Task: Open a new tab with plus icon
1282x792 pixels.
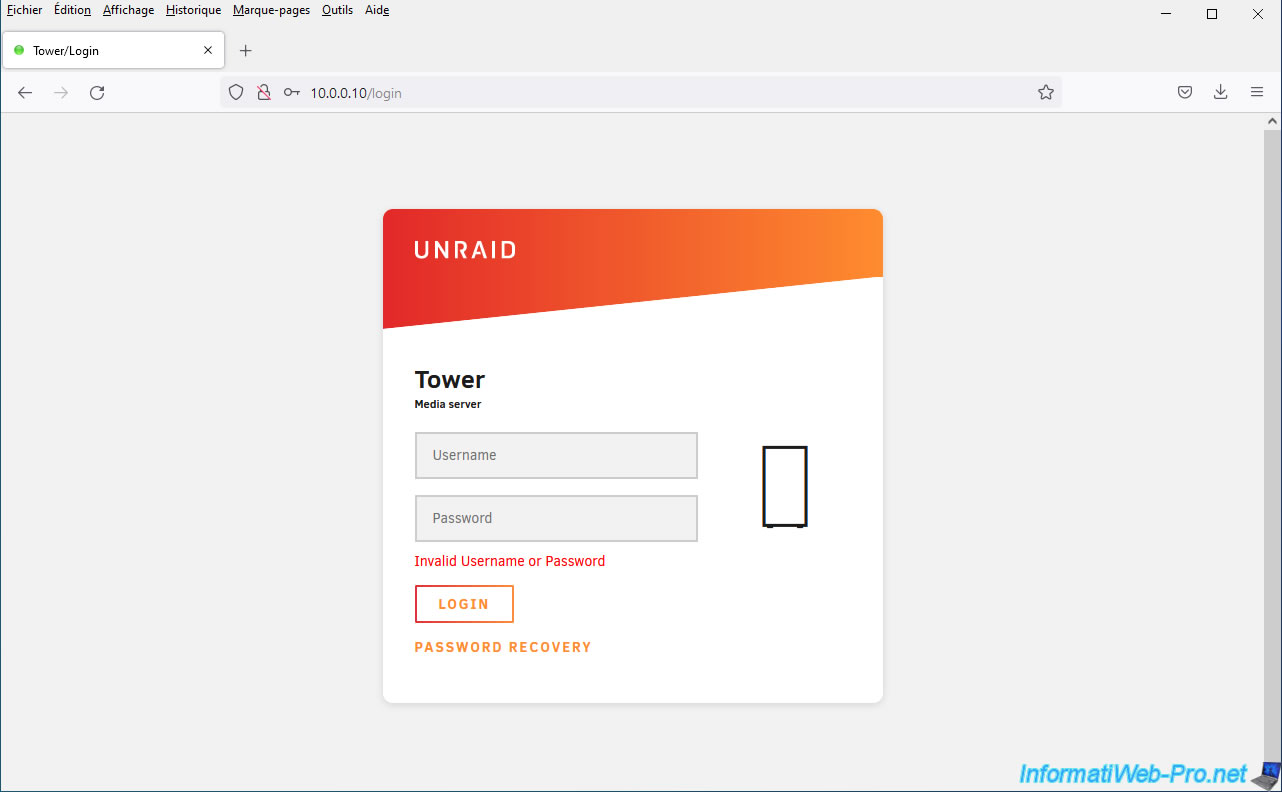Action: 246,51
